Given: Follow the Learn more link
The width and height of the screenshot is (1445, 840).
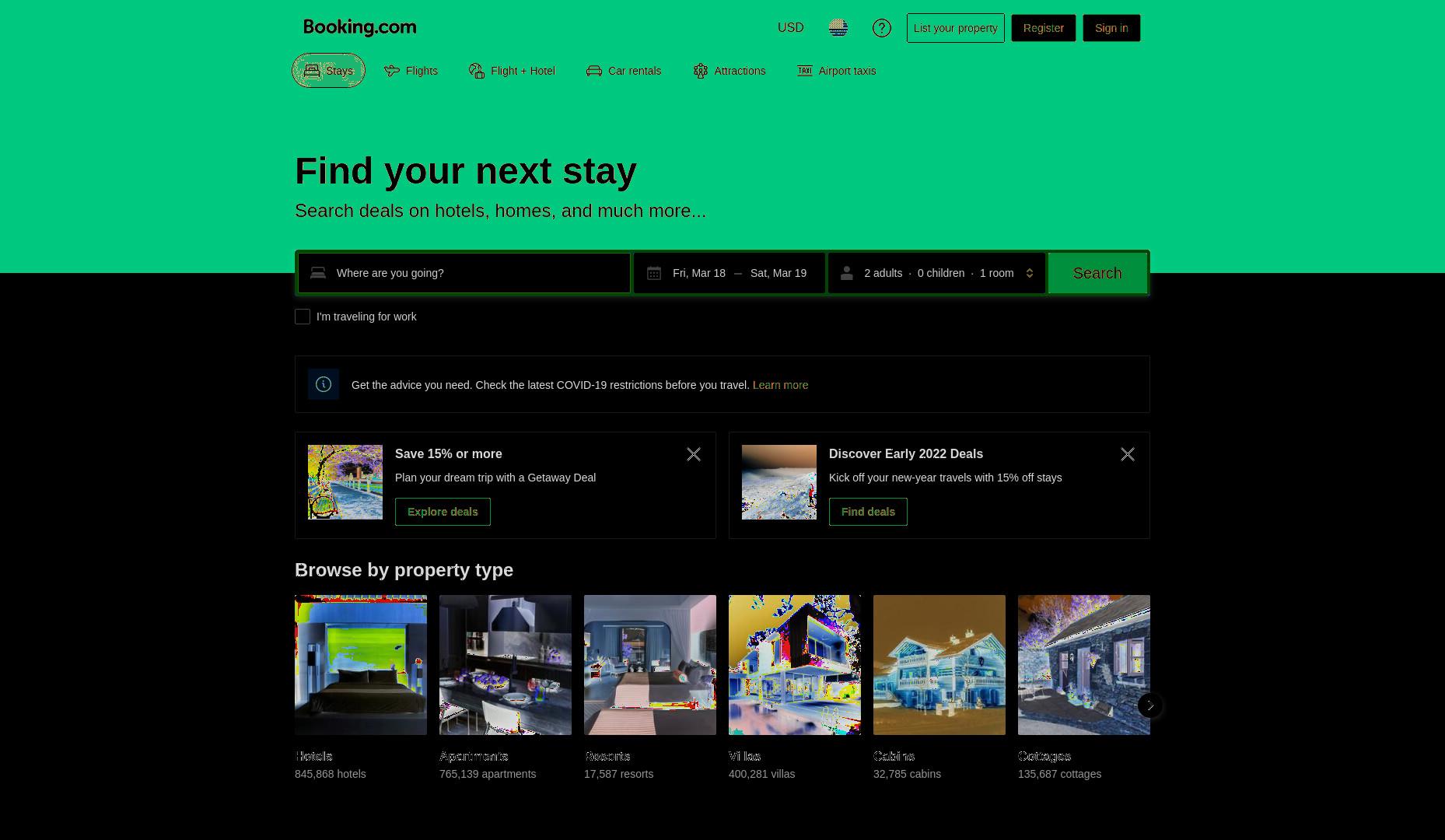Looking at the screenshot, I should pos(780,385).
